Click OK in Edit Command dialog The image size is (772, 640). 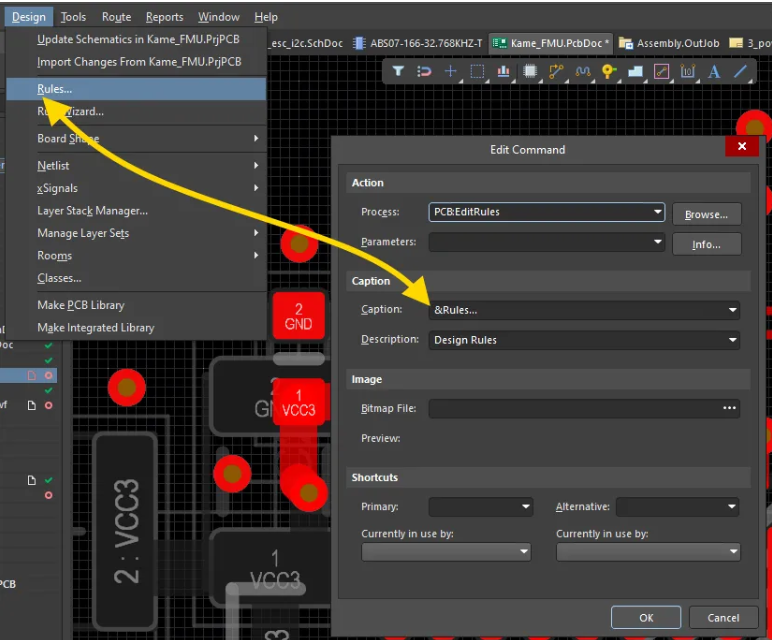pos(646,618)
